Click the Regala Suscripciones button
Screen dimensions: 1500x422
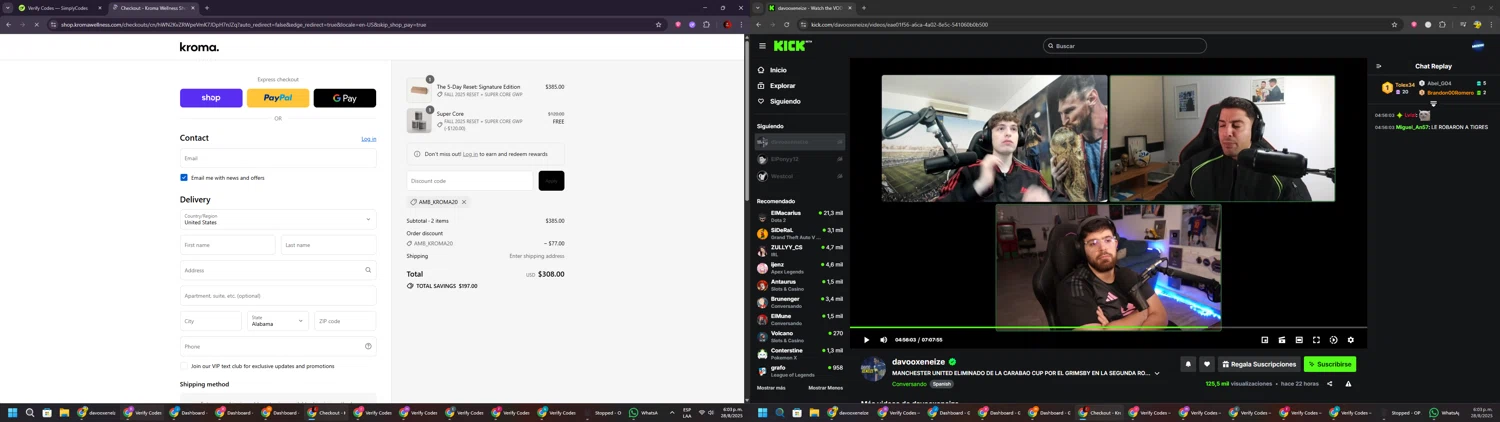coord(1260,364)
